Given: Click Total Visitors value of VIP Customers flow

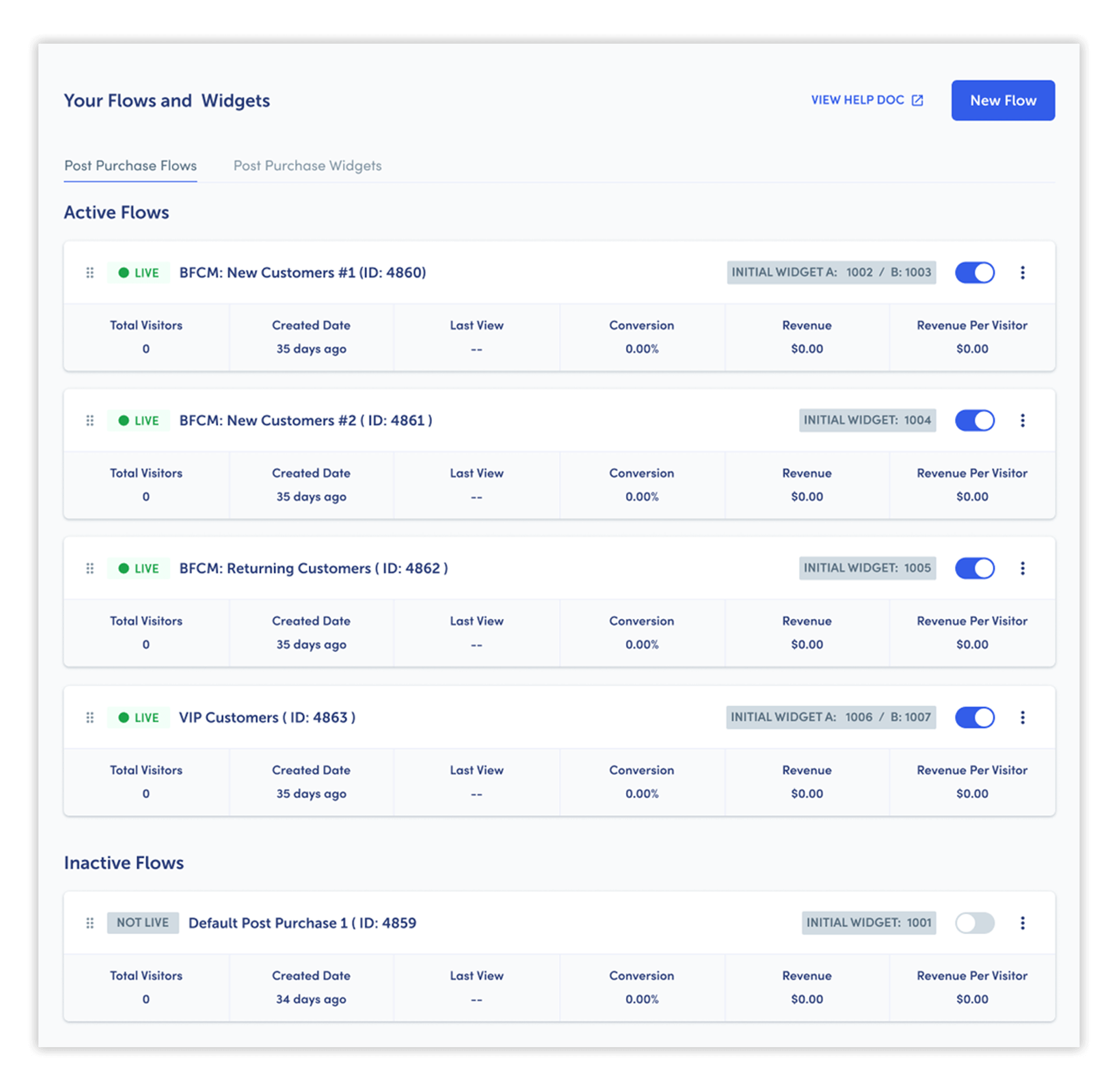Looking at the screenshot, I should coord(146,794).
